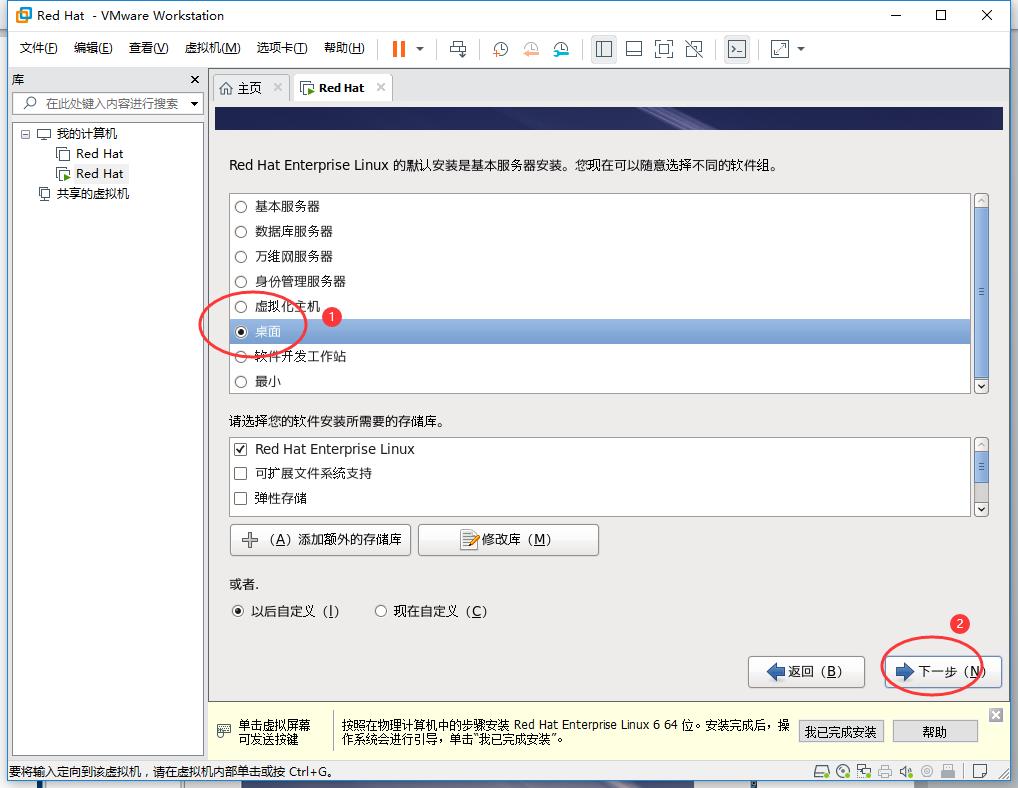The height and width of the screenshot is (788, 1018).
Task: Close the library panel
Action: click(x=195, y=79)
